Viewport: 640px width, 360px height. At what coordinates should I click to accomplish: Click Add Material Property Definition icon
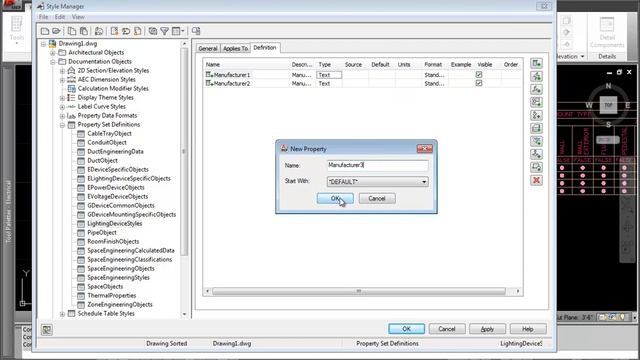536,129
